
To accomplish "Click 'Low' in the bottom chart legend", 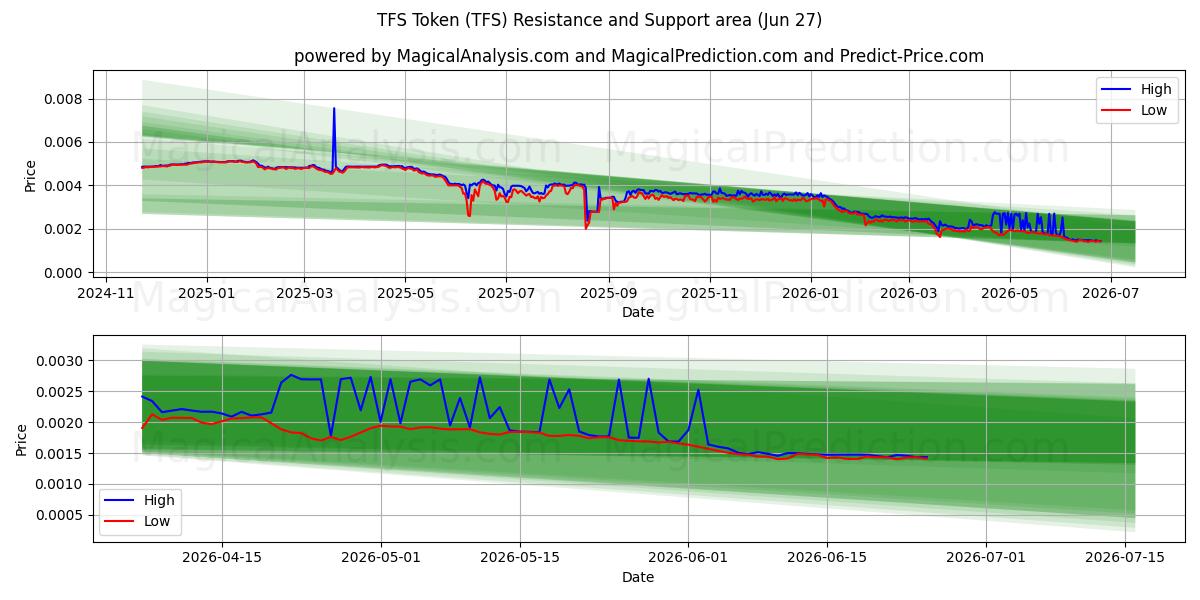I will pos(157,521).
